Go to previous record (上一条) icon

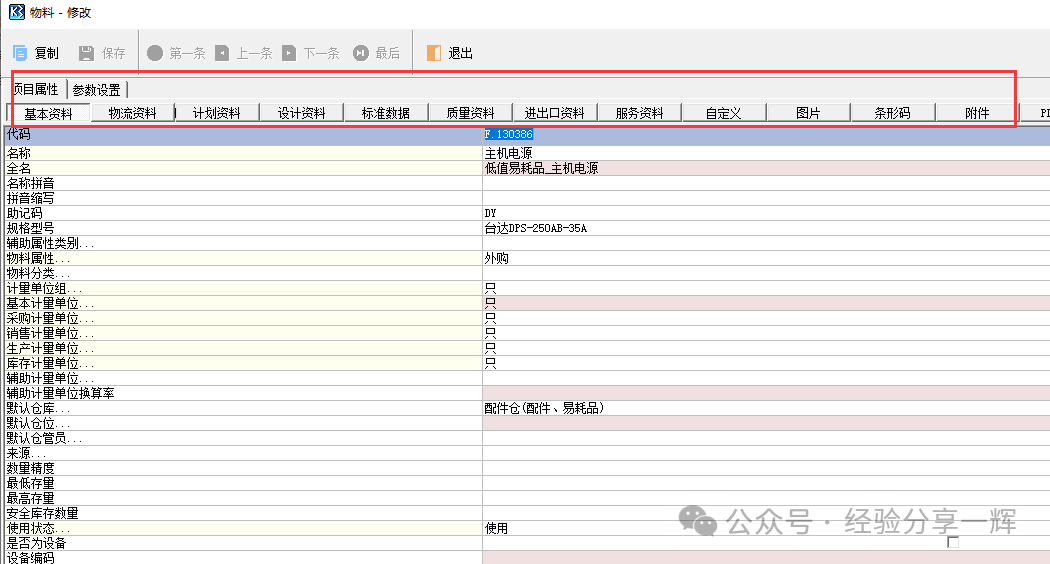(x=222, y=53)
